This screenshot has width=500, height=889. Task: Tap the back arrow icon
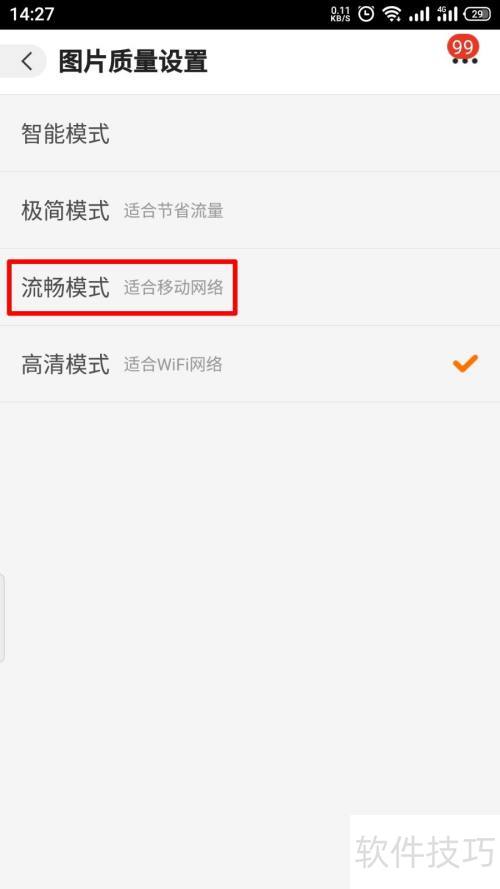26,61
